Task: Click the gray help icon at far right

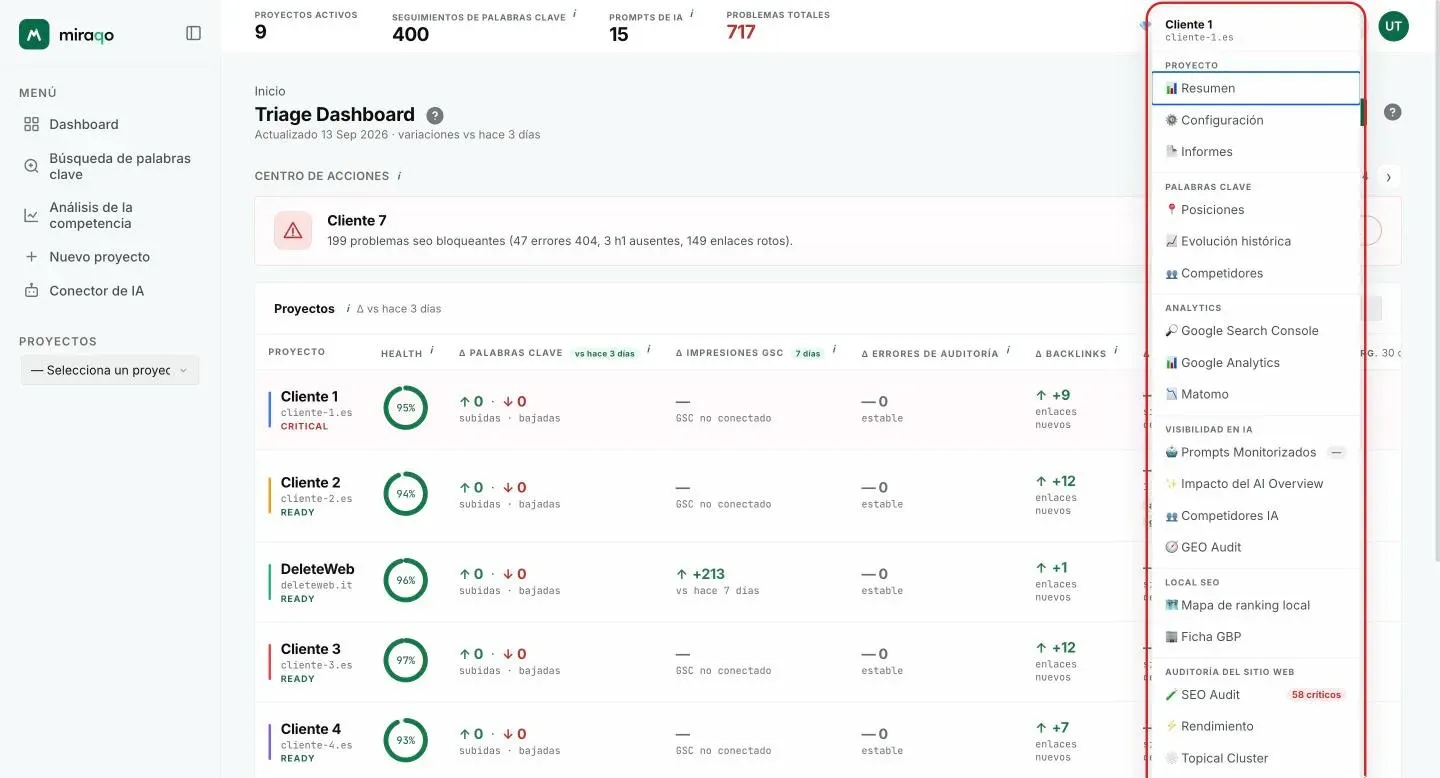Action: coord(1392,112)
